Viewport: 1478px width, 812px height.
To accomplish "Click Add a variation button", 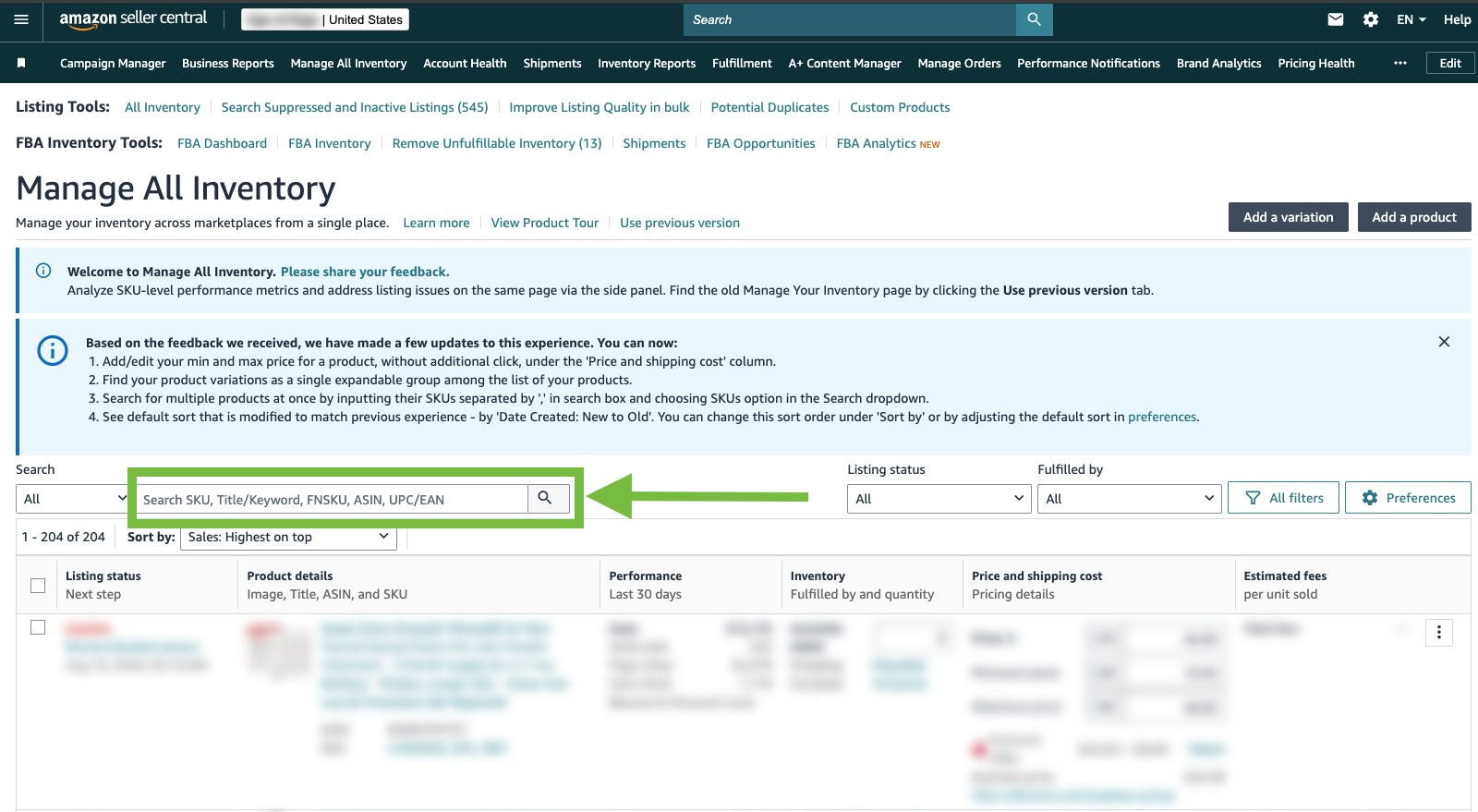I will click(x=1288, y=217).
